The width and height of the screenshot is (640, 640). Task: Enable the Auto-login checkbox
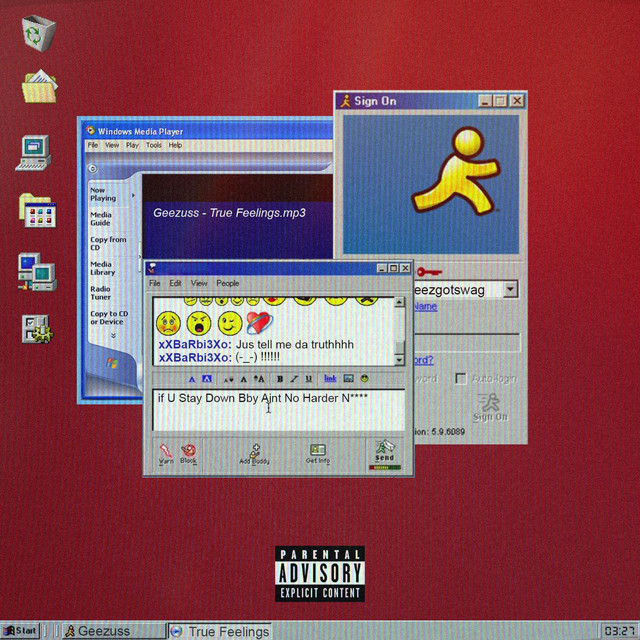[x=461, y=379]
